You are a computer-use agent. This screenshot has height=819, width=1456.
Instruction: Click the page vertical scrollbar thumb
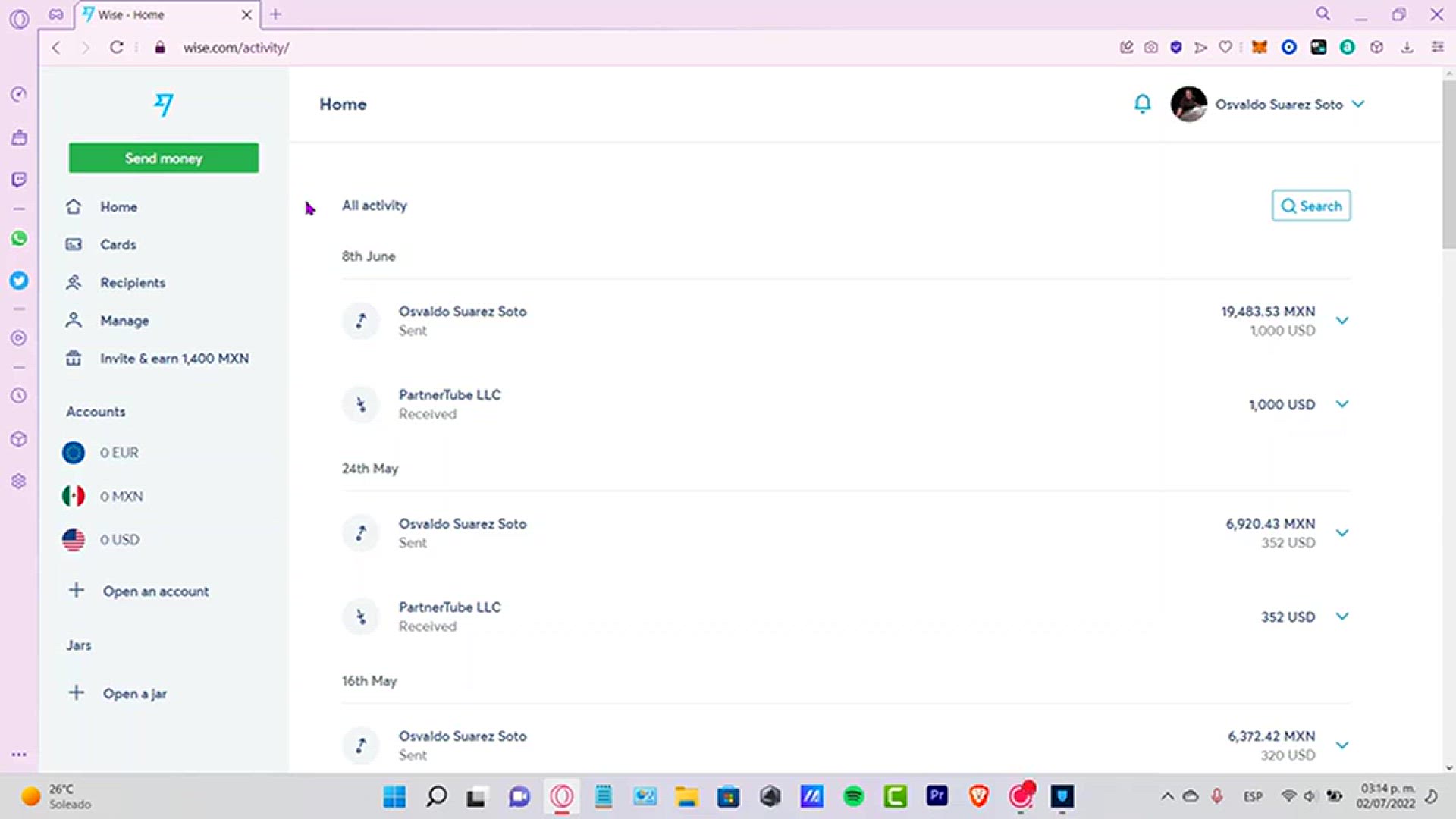[x=1448, y=163]
